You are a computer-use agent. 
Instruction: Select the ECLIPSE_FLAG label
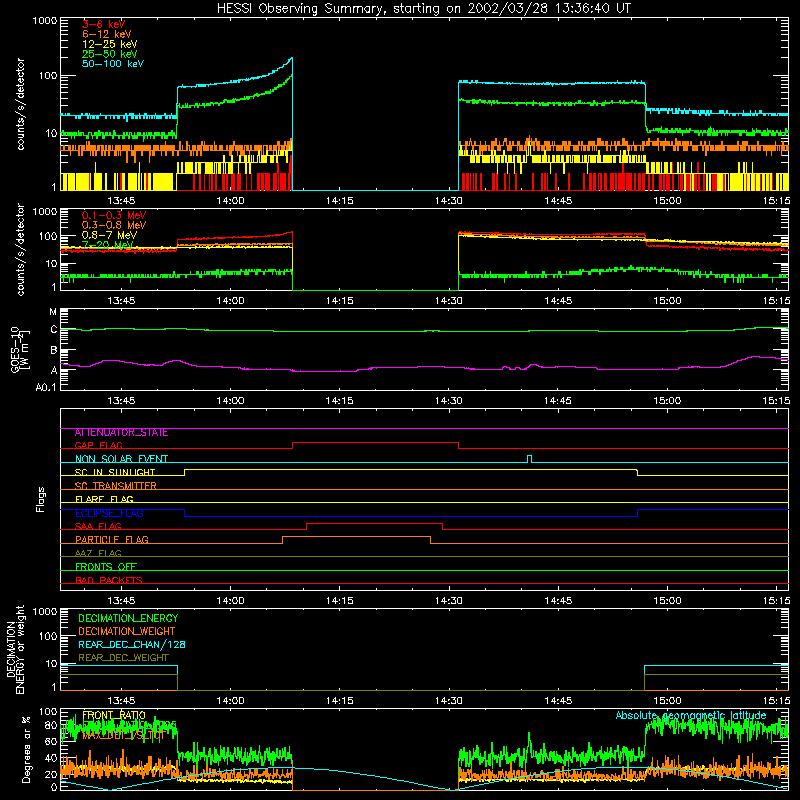109,513
